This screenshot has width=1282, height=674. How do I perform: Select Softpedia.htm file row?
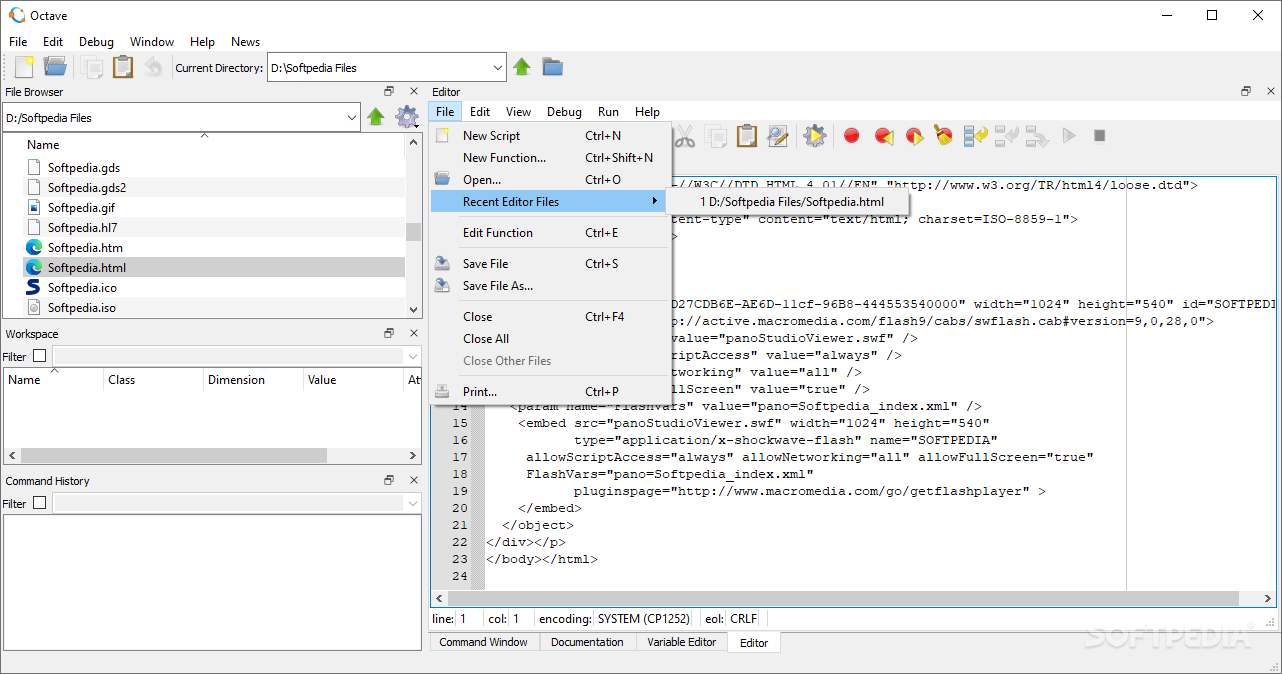[214, 248]
